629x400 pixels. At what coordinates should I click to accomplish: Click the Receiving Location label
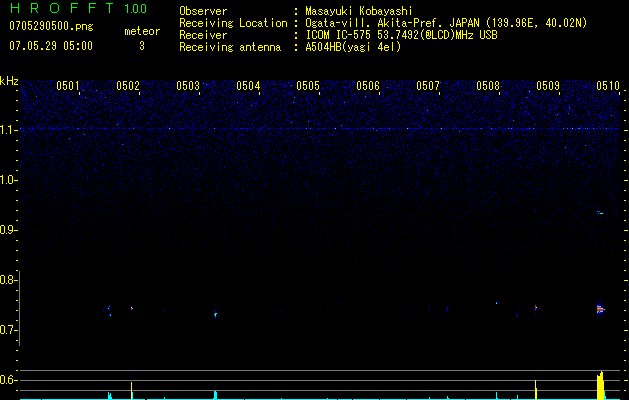point(233,23)
